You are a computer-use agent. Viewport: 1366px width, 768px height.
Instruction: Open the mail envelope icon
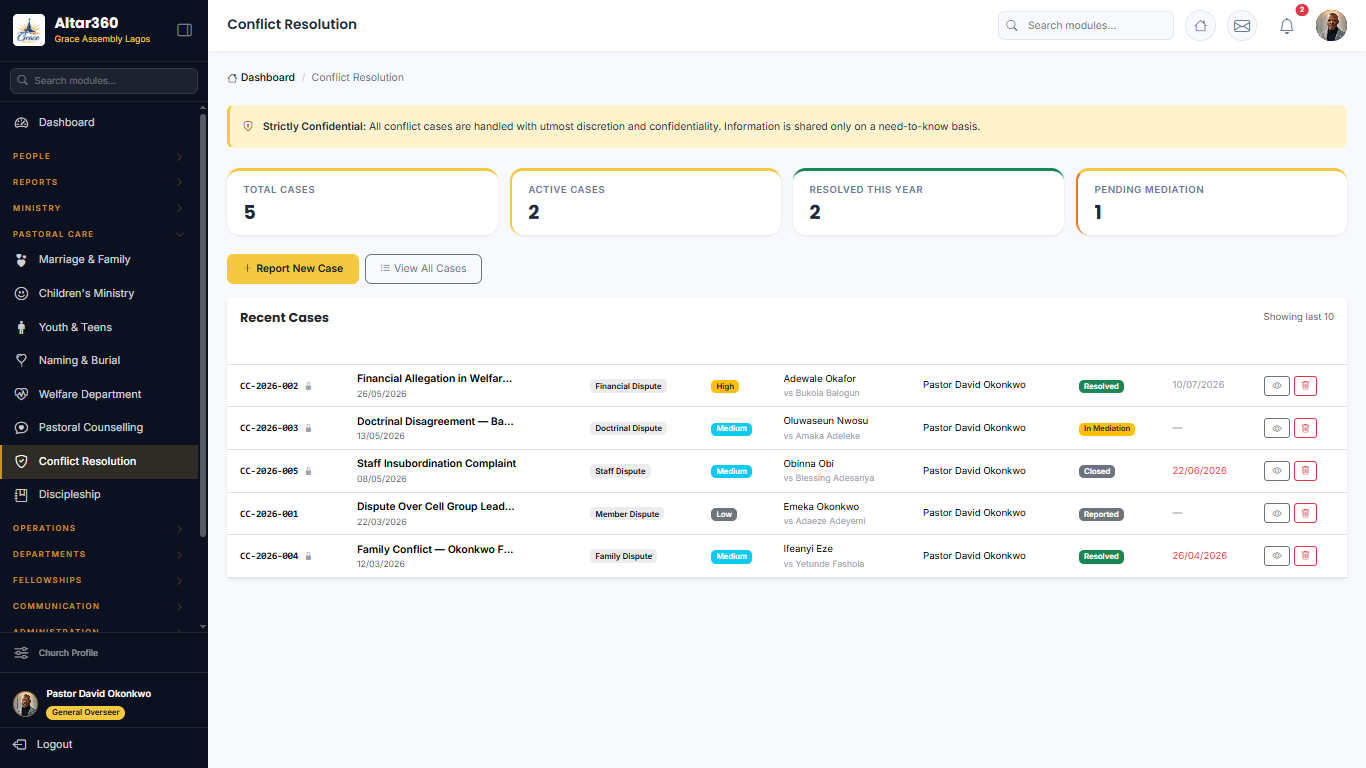point(1242,26)
